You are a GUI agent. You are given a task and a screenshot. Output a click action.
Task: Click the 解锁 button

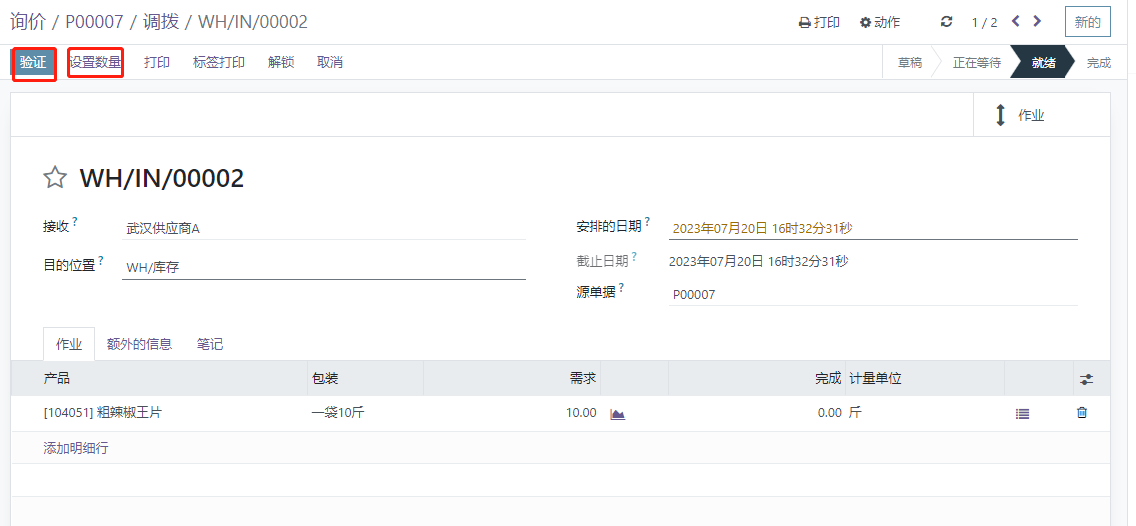point(281,62)
